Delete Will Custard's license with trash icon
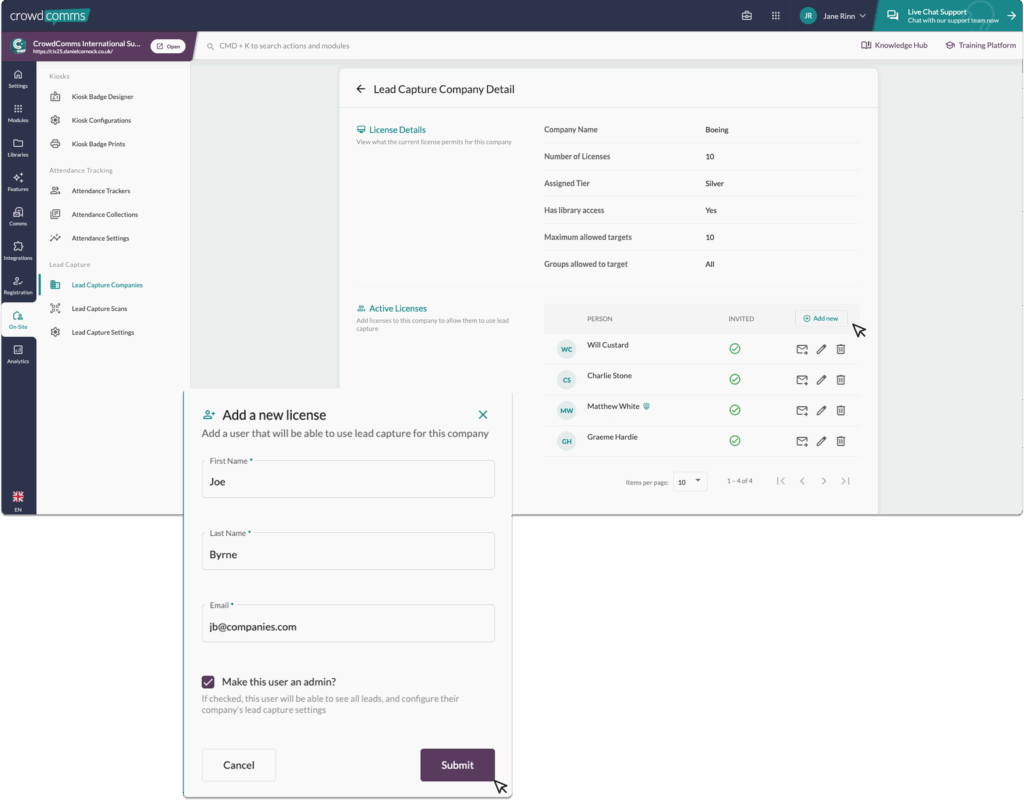Image resolution: width=1024 pixels, height=800 pixels. pyautogui.click(x=840, y=349)
